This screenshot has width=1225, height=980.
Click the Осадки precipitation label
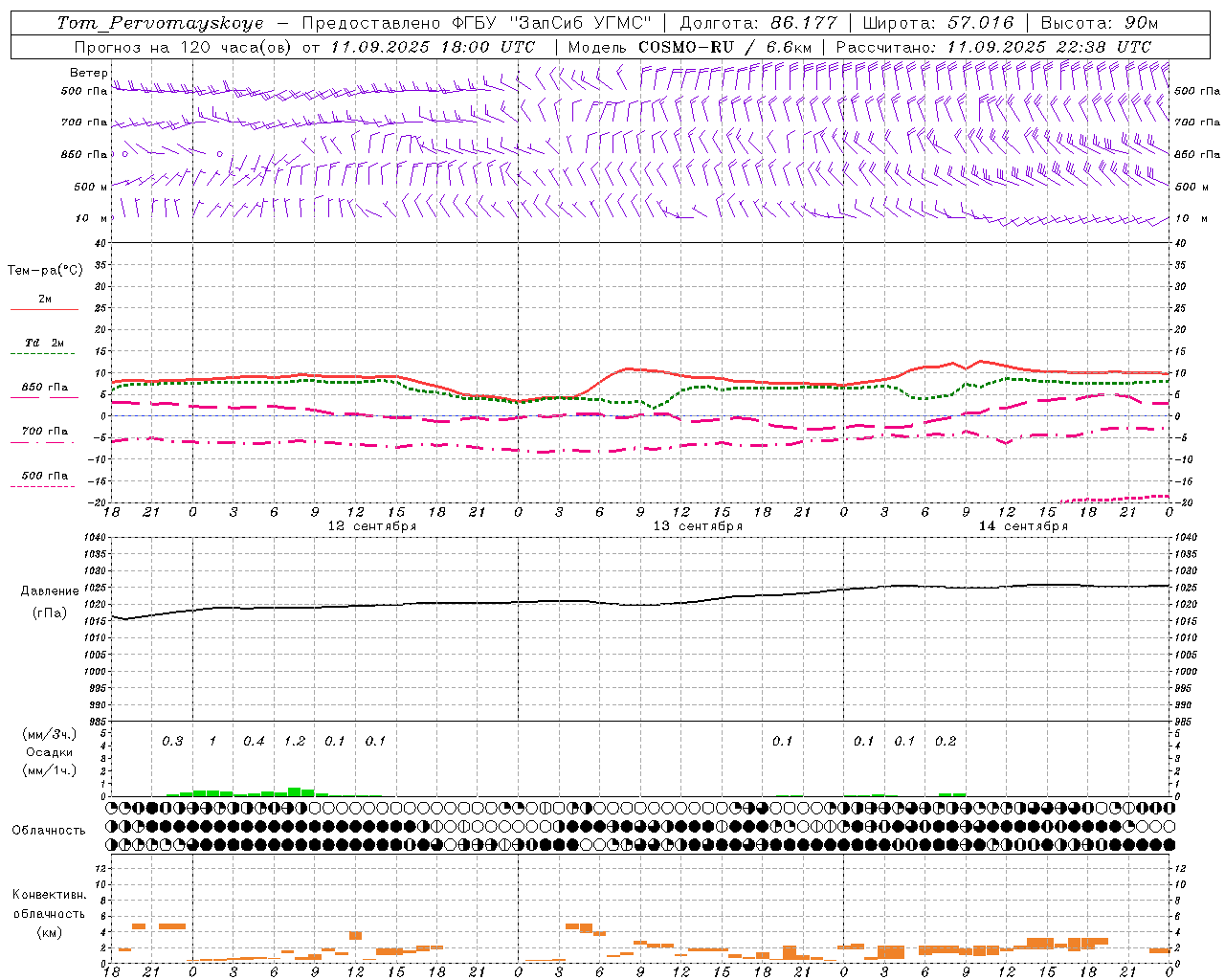pyautogui.click(x=49, y=752)
